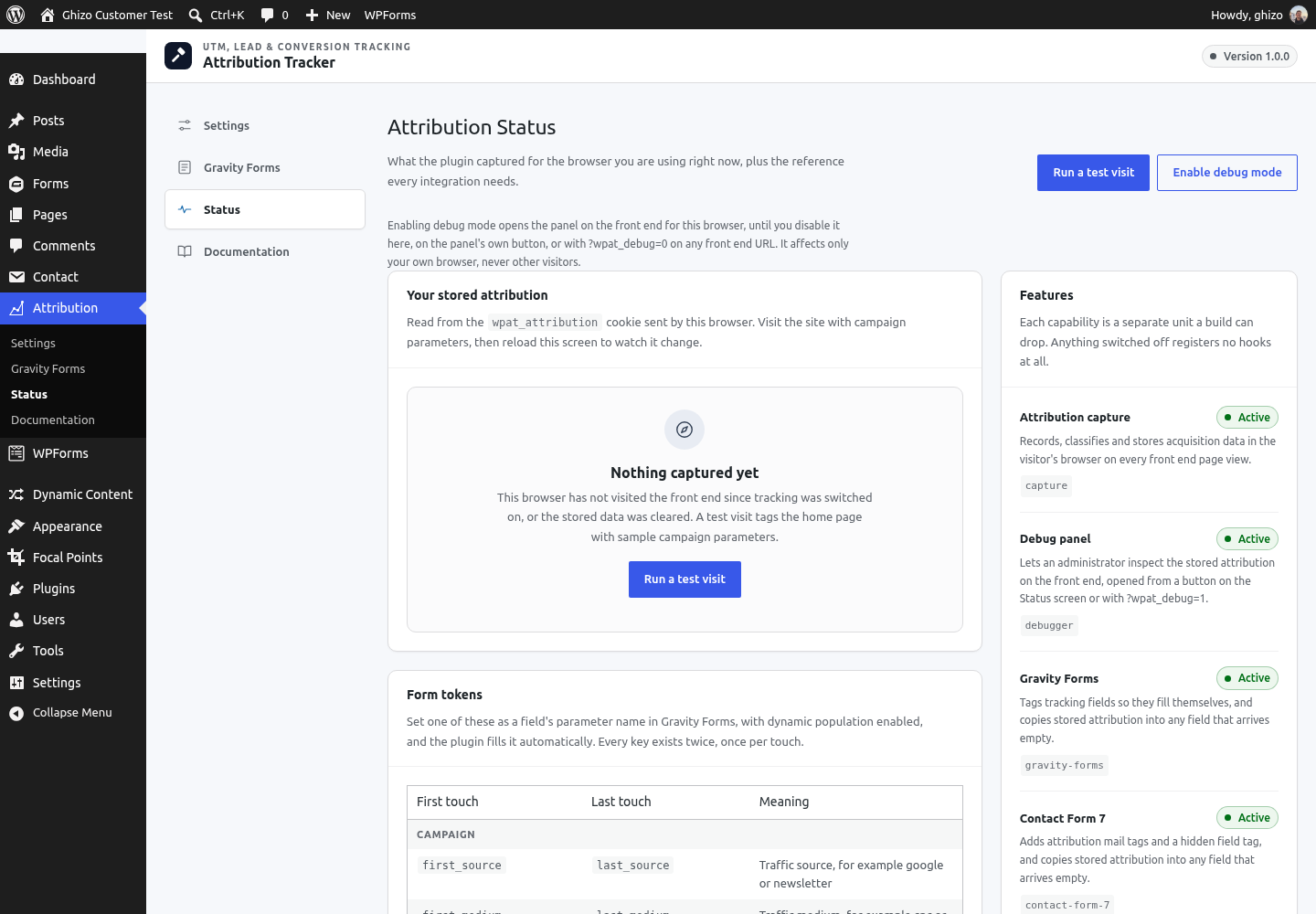Click the Attribution Tracker hammer logo
The width and height of the screenshot is (1316, 914).
coord(178,56)
